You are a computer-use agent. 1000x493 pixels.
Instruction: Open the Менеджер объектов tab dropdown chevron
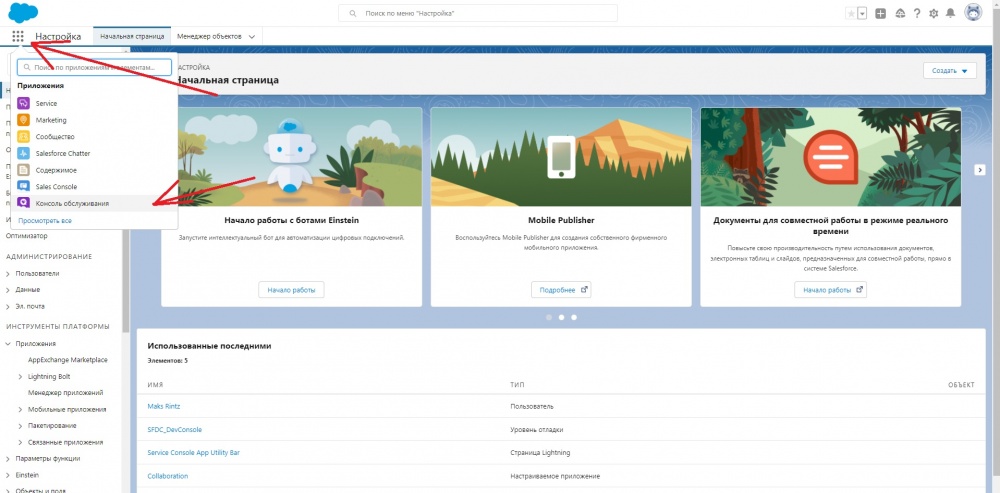click(x=252, y=36)
